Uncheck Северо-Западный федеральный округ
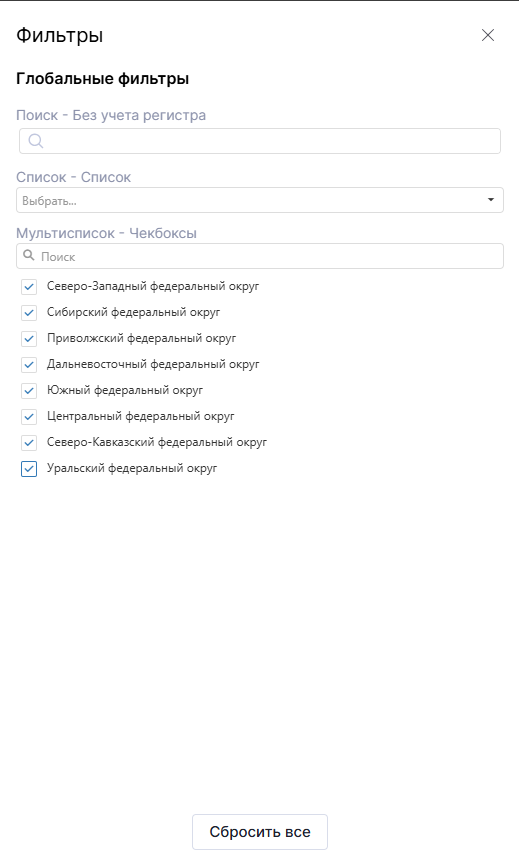Screen dimensions: 519x860 coord(29,286)
